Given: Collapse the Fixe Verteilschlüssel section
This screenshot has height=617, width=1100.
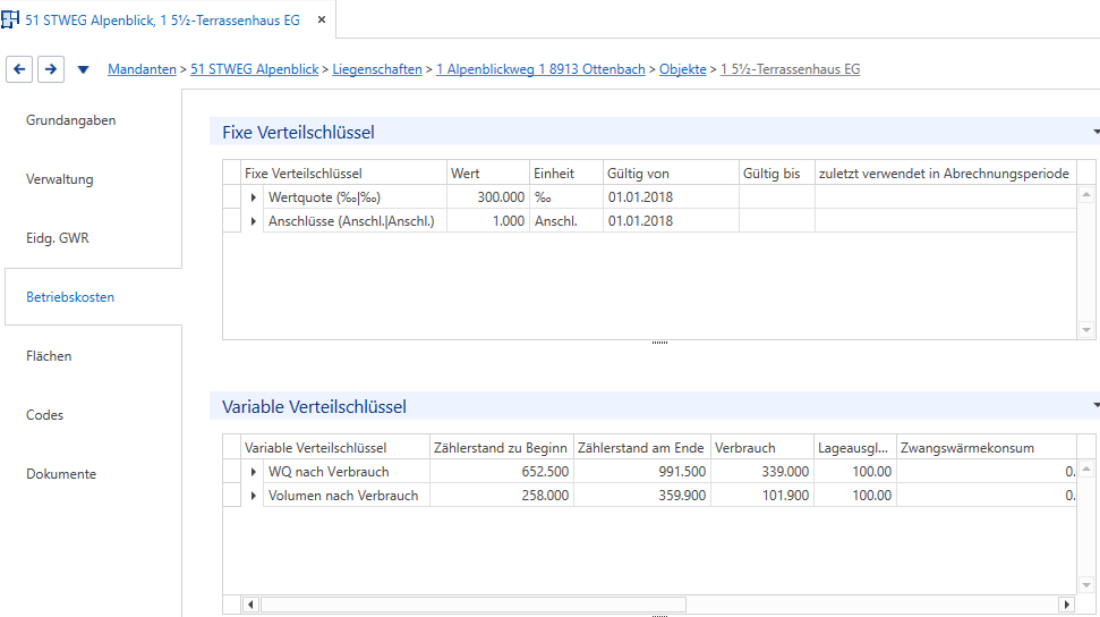Looking at the screenshot, I should 1096,132.
